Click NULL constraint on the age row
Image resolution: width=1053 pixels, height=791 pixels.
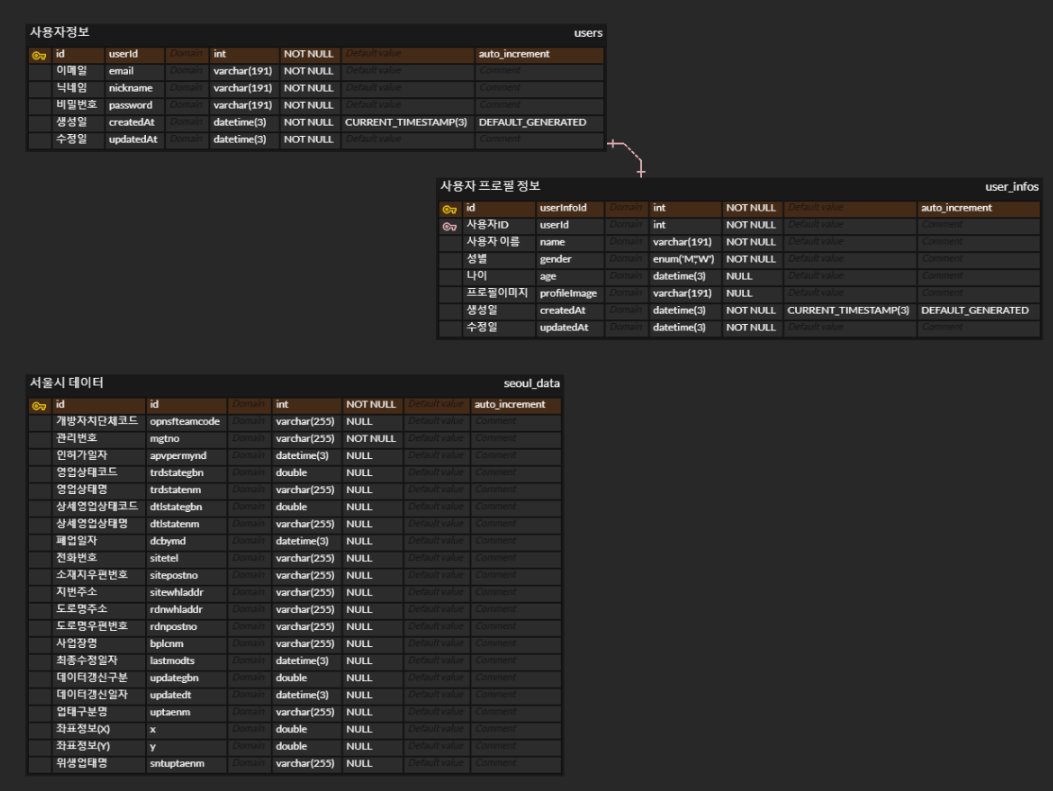click(751, 277)
